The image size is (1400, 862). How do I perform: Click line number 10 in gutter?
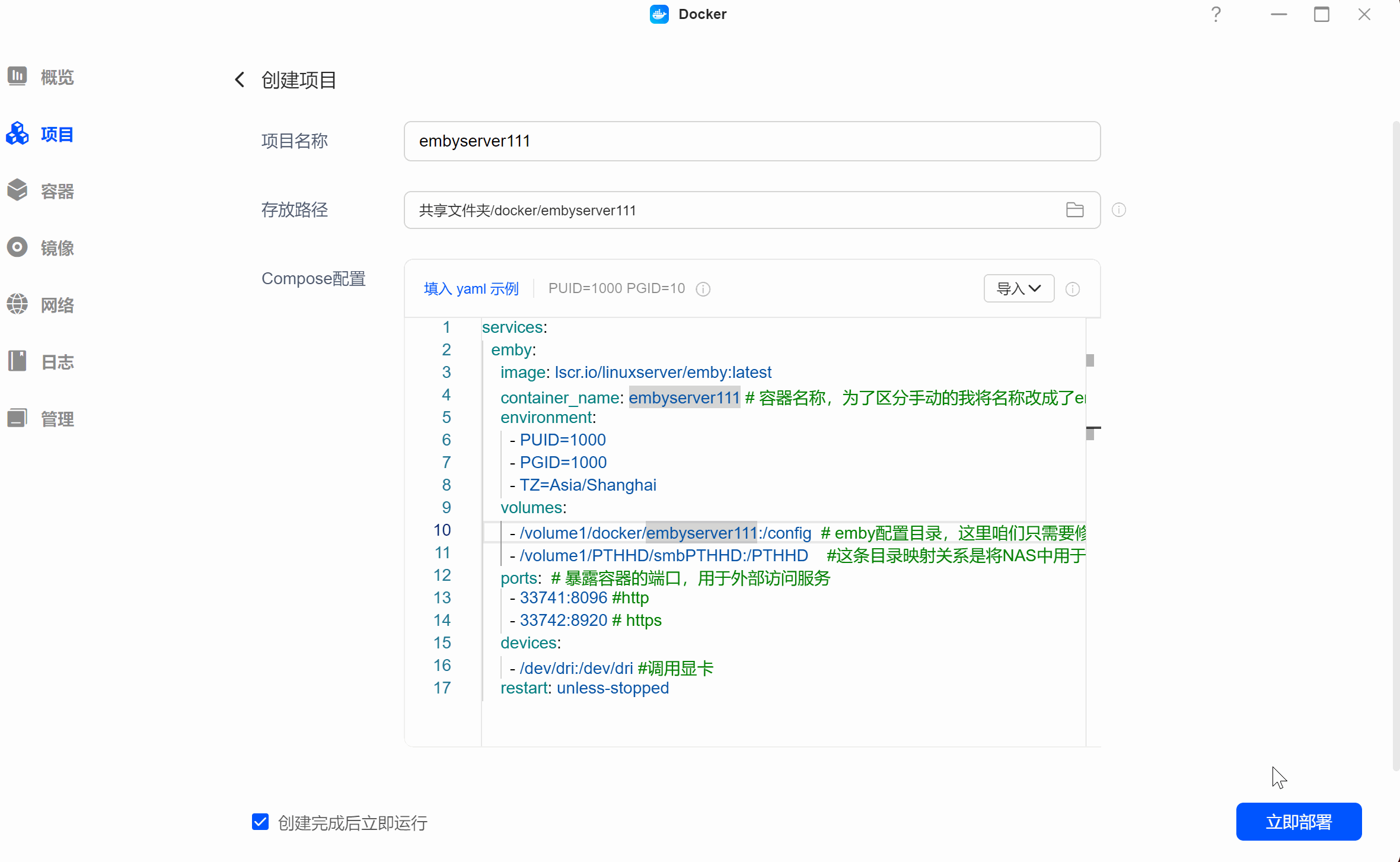coord(442,530)
